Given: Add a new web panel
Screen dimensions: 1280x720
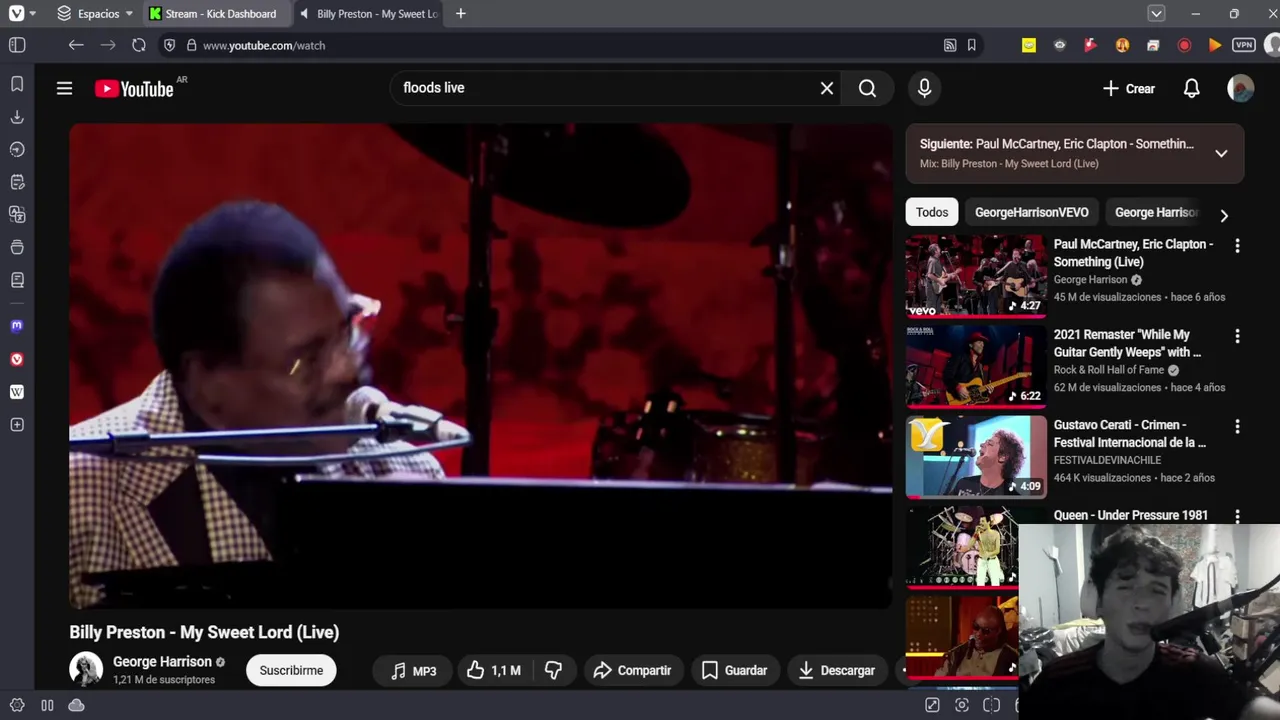Looking at the screenshot, I should pyautogui.click(x=17, y=425).
